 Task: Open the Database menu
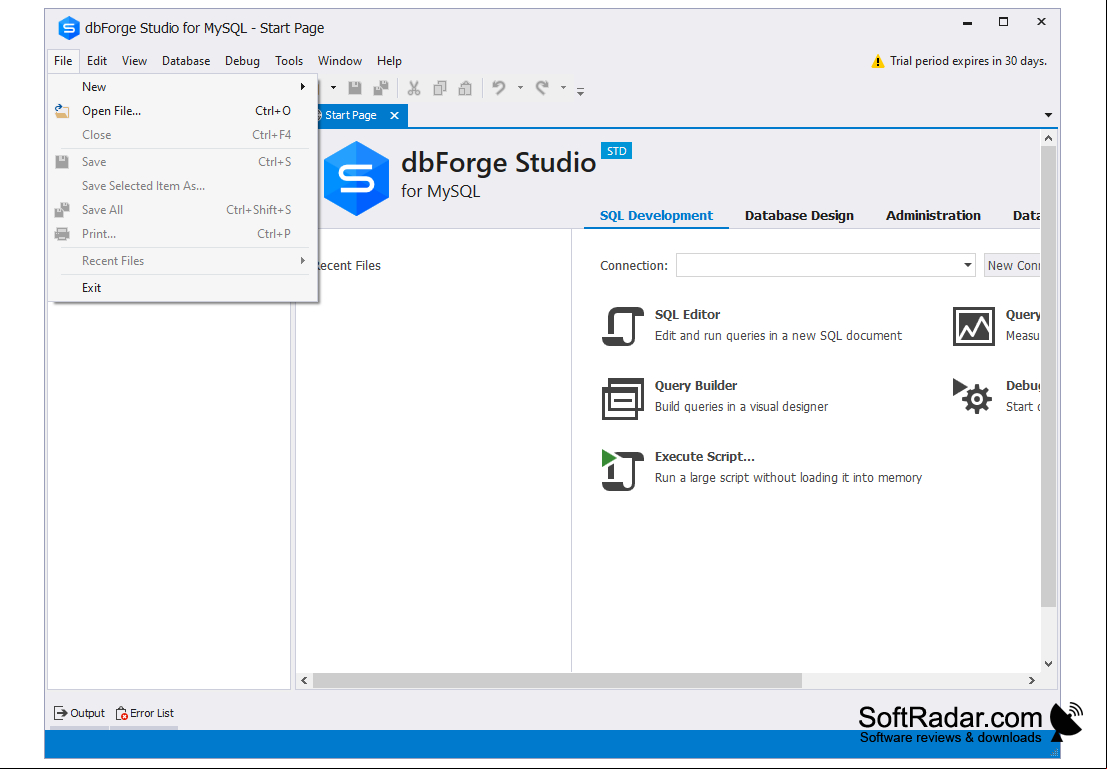coord(186,61)
